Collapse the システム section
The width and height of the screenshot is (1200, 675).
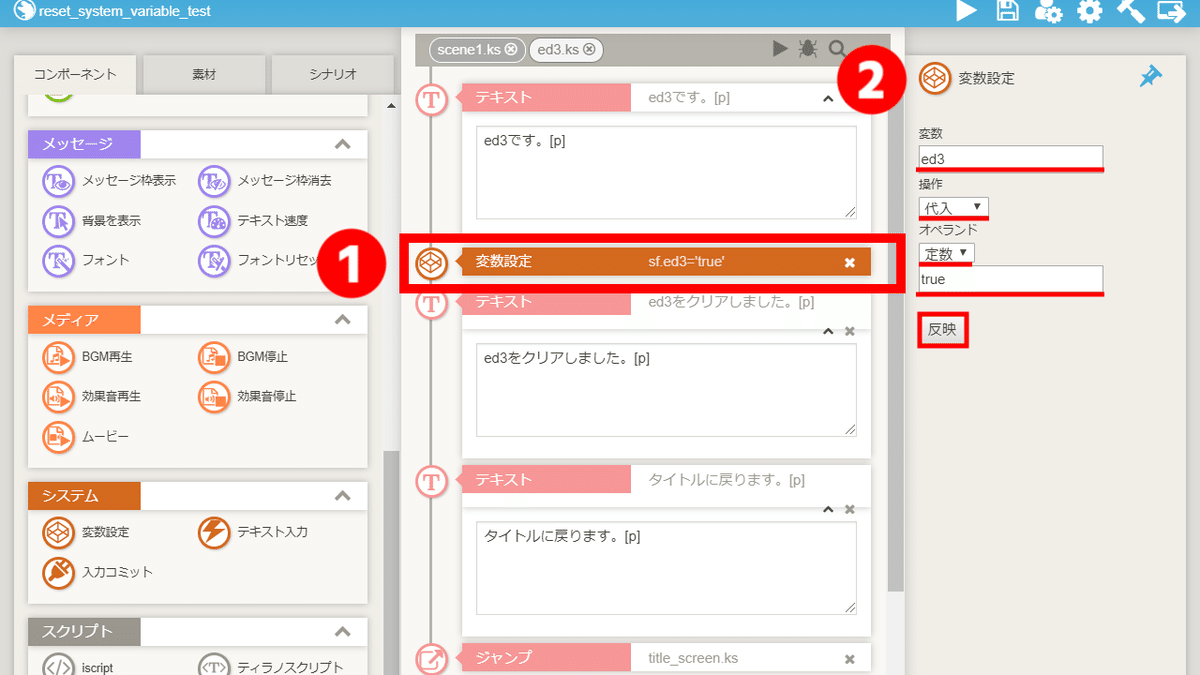click(x=342, y=496)
